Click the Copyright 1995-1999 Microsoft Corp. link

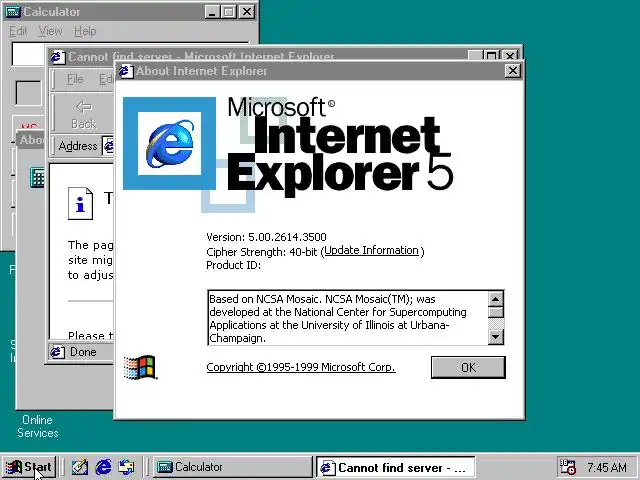(301, 367)
